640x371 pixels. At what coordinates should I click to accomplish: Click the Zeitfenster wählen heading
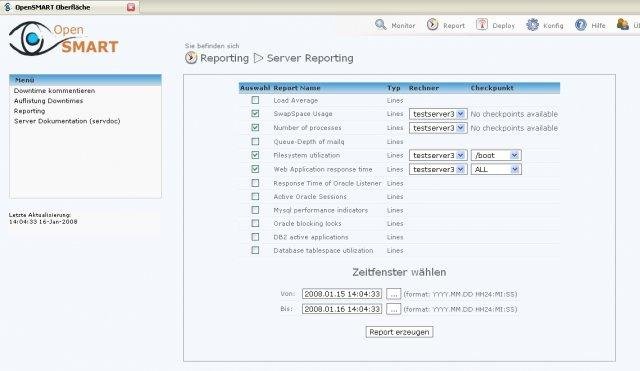click(399, 272)
